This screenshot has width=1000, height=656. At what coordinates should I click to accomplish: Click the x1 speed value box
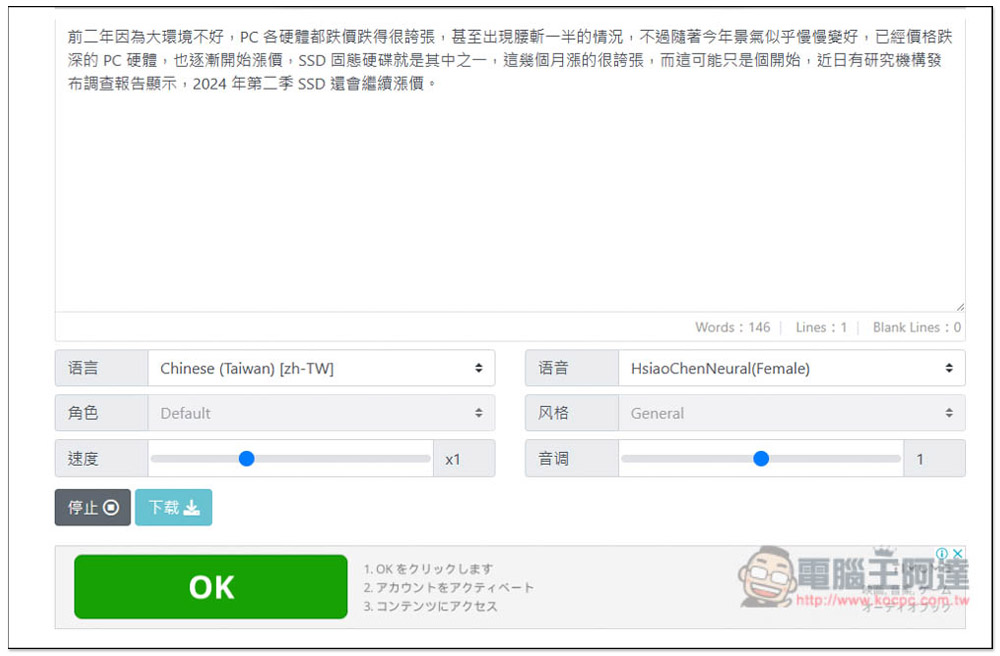tap(464, 458)
